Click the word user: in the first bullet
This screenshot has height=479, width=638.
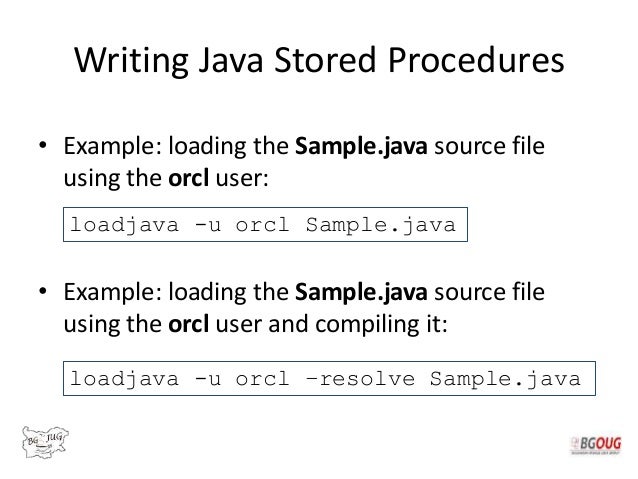[242, 179]
